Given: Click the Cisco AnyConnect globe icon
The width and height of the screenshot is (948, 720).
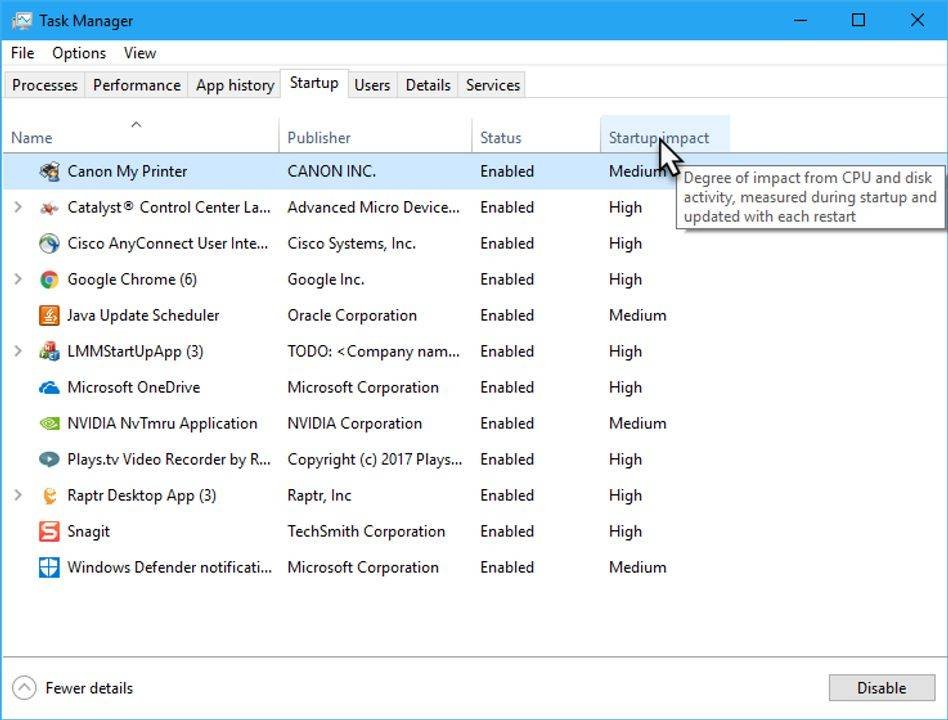Looking at the screenshot, I should (50, 244).
